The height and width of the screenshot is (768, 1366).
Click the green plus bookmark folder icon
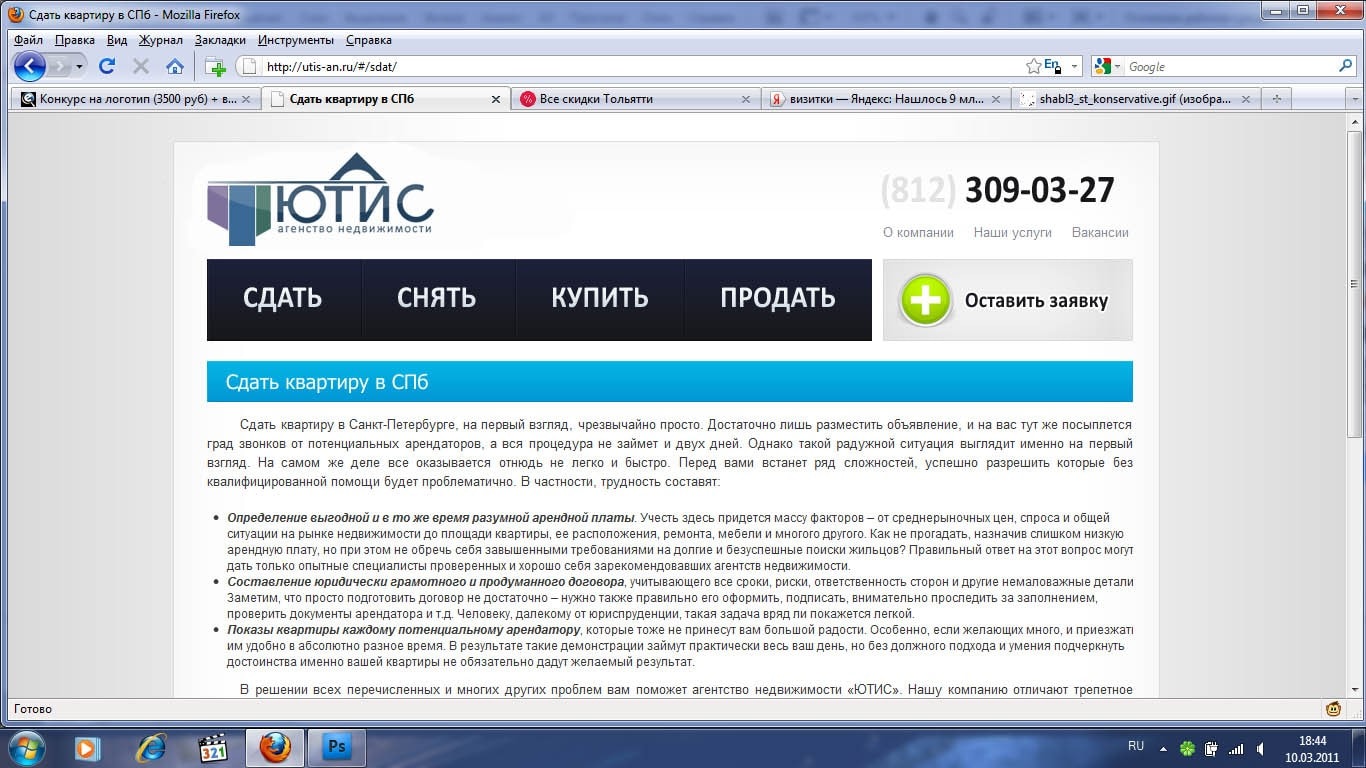point(215,67)
